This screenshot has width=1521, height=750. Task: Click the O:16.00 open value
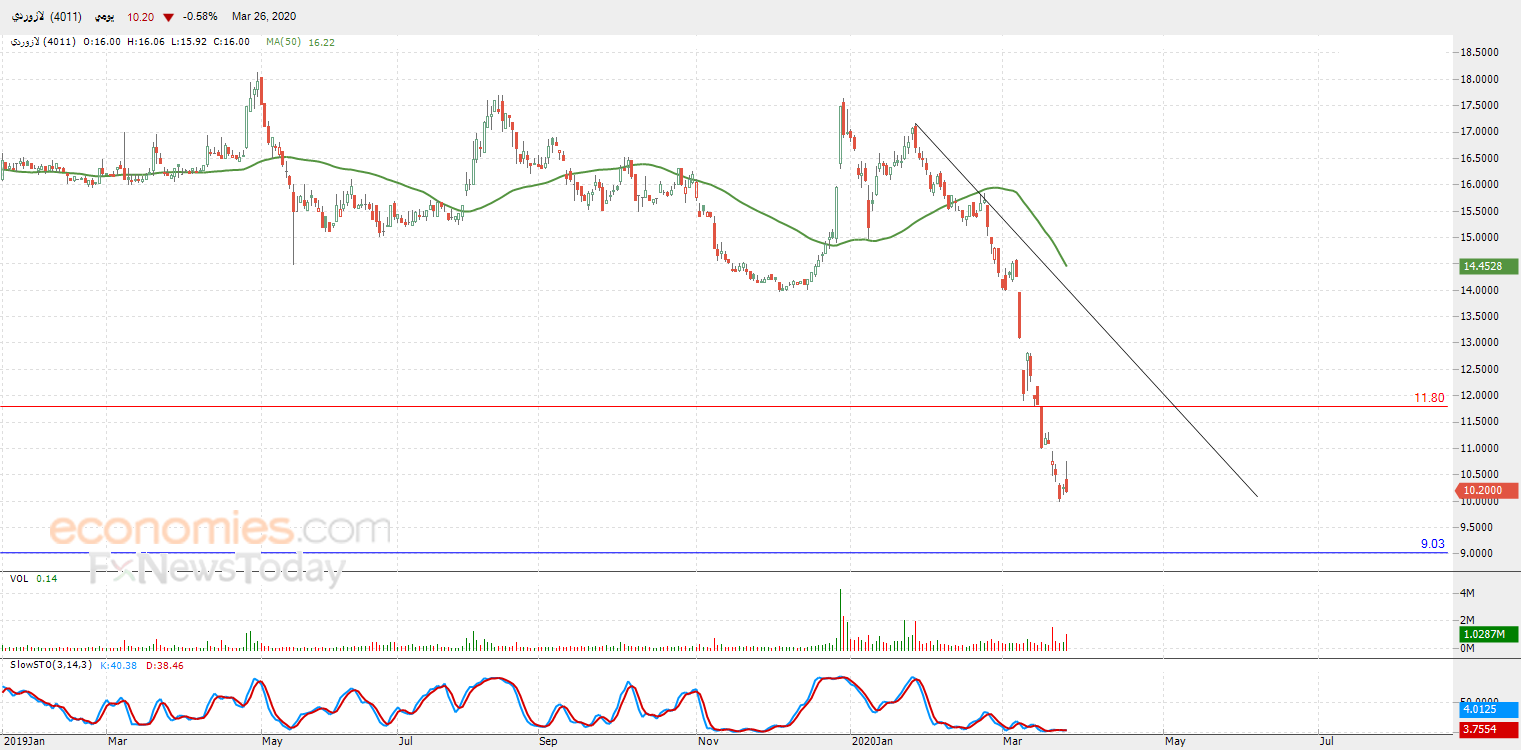[x=102, y=42]
